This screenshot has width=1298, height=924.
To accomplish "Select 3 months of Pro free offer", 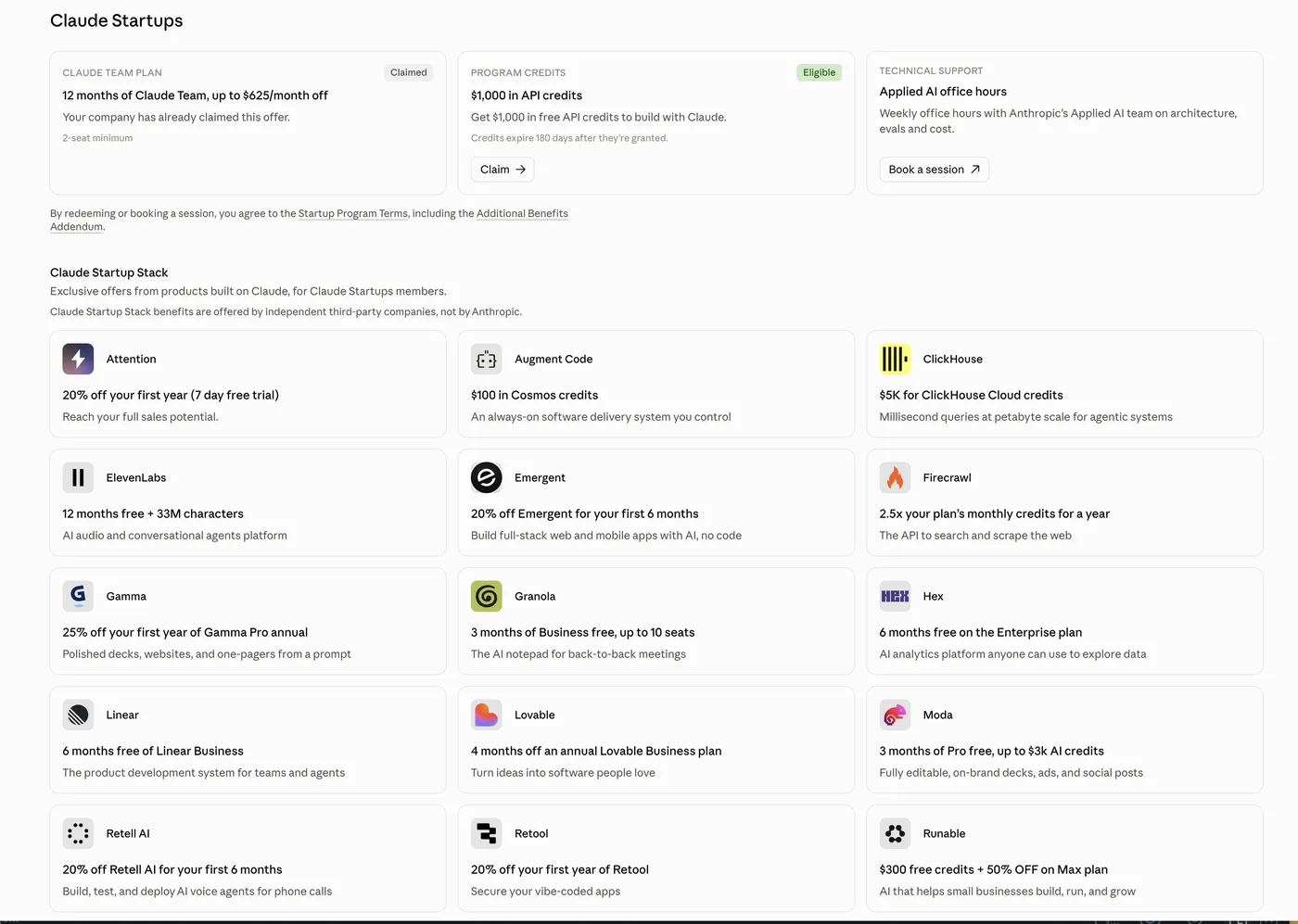I will tap(991, 751).
